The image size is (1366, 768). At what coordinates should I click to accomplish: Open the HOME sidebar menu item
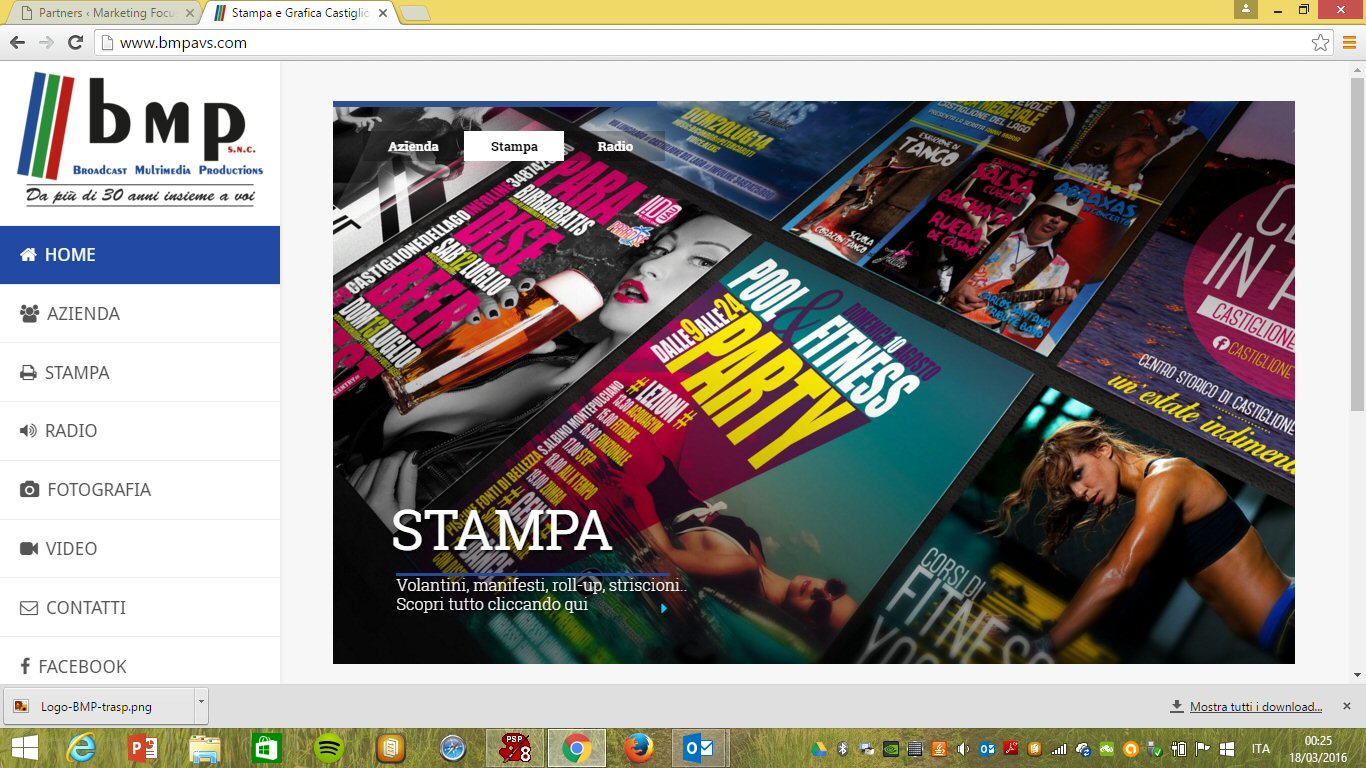140,255
